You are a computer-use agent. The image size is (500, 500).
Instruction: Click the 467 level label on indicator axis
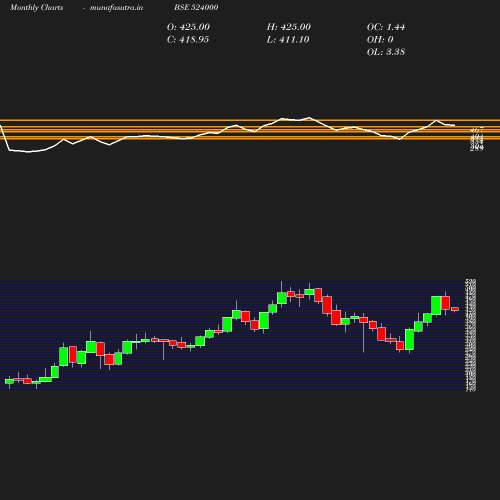tap(477, 130)
